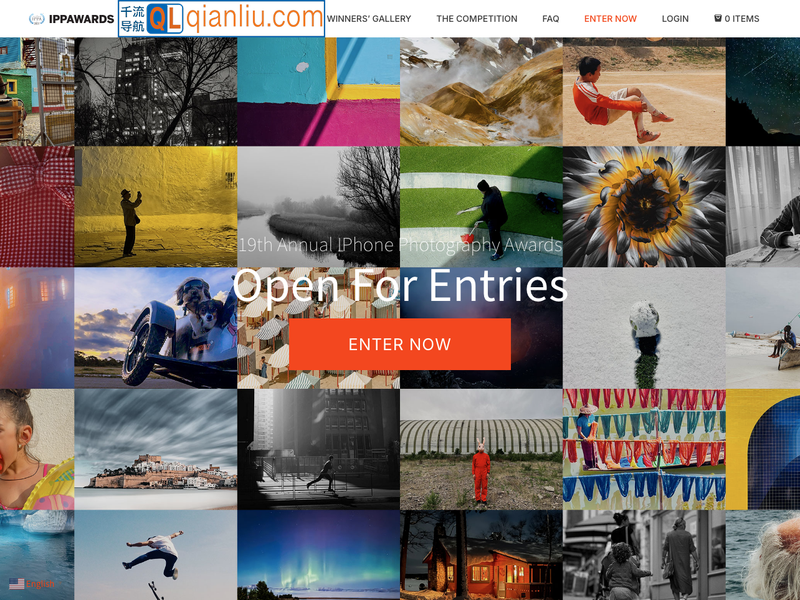
Task: Open the hilltop castle town long exposure photo
Action: [156, 449]
